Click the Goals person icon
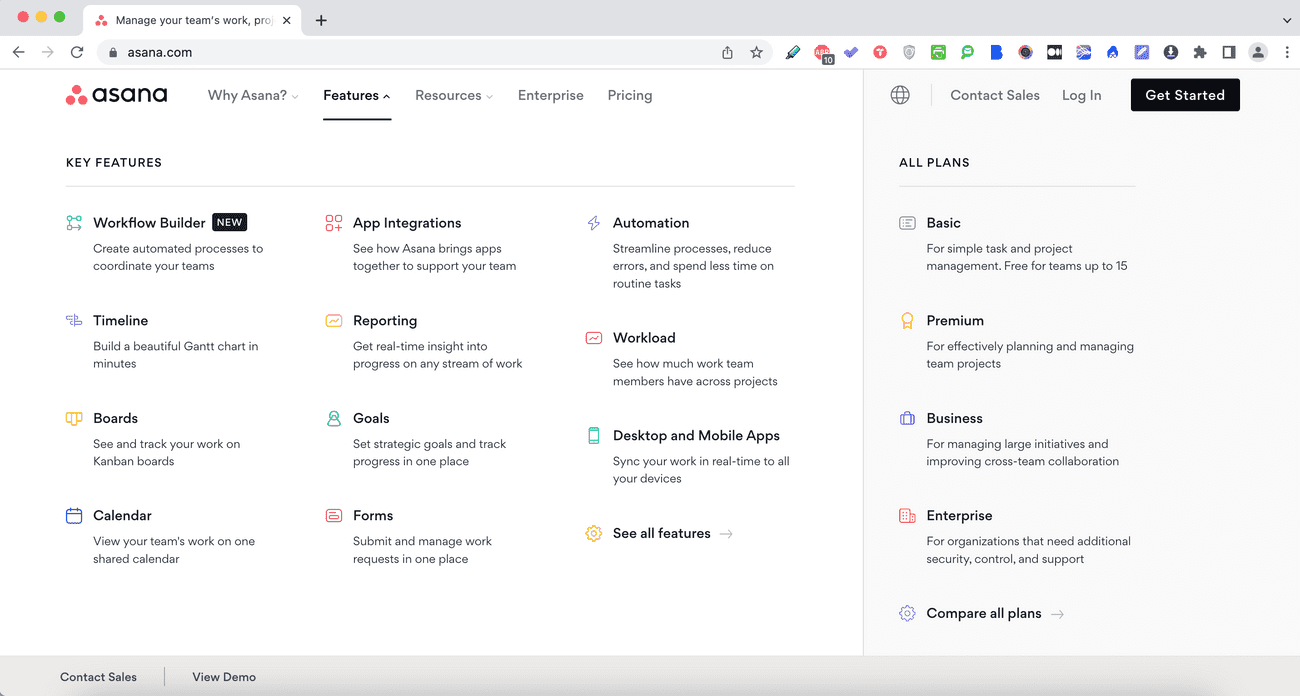 334,418
